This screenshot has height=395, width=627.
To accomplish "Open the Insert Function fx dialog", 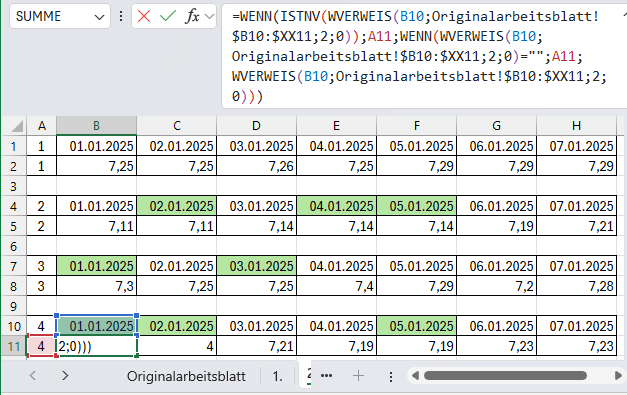I will [192, 16].
